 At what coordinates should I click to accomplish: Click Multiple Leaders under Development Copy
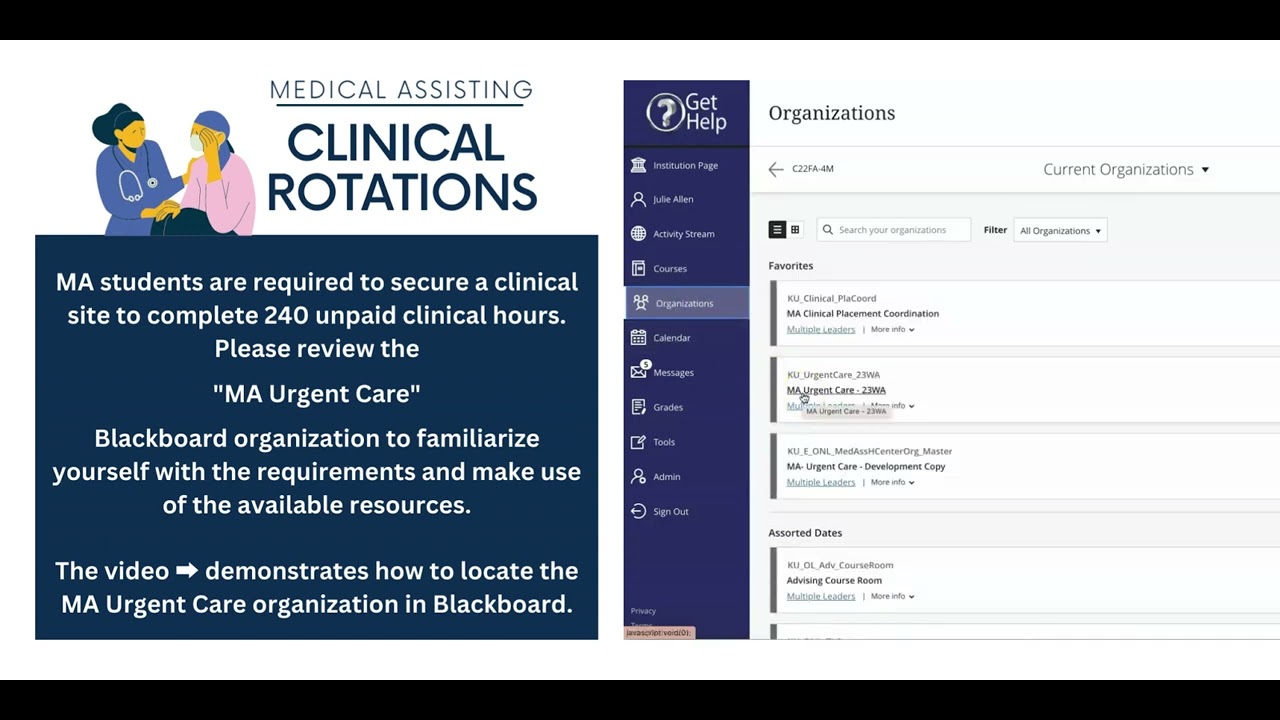tap(821, 482)
